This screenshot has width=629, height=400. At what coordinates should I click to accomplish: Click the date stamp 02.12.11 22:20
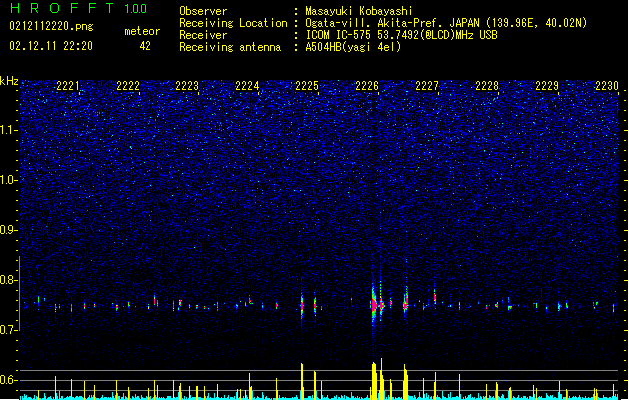[51, 46]
